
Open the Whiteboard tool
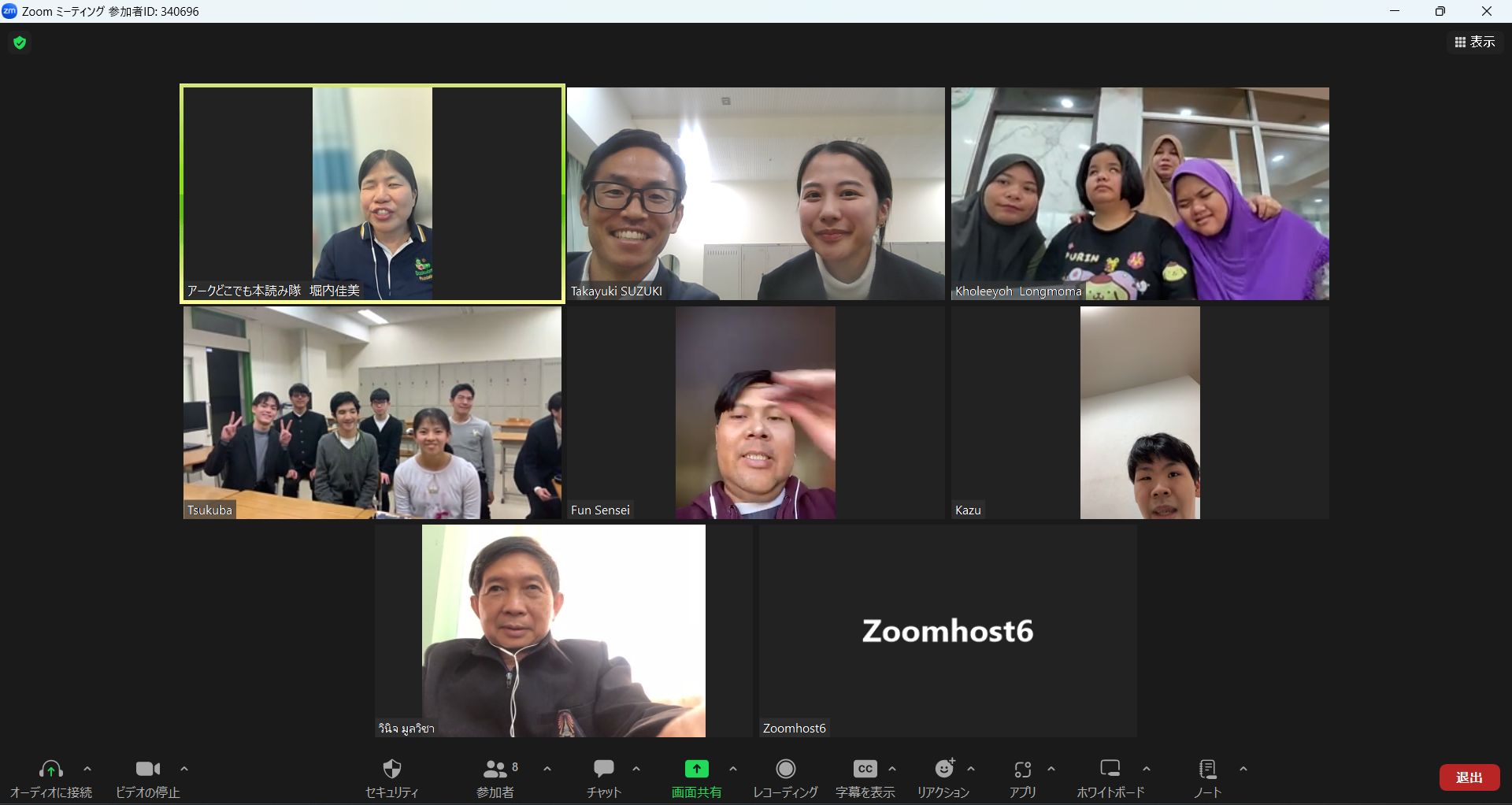[x=1110, y=770]
